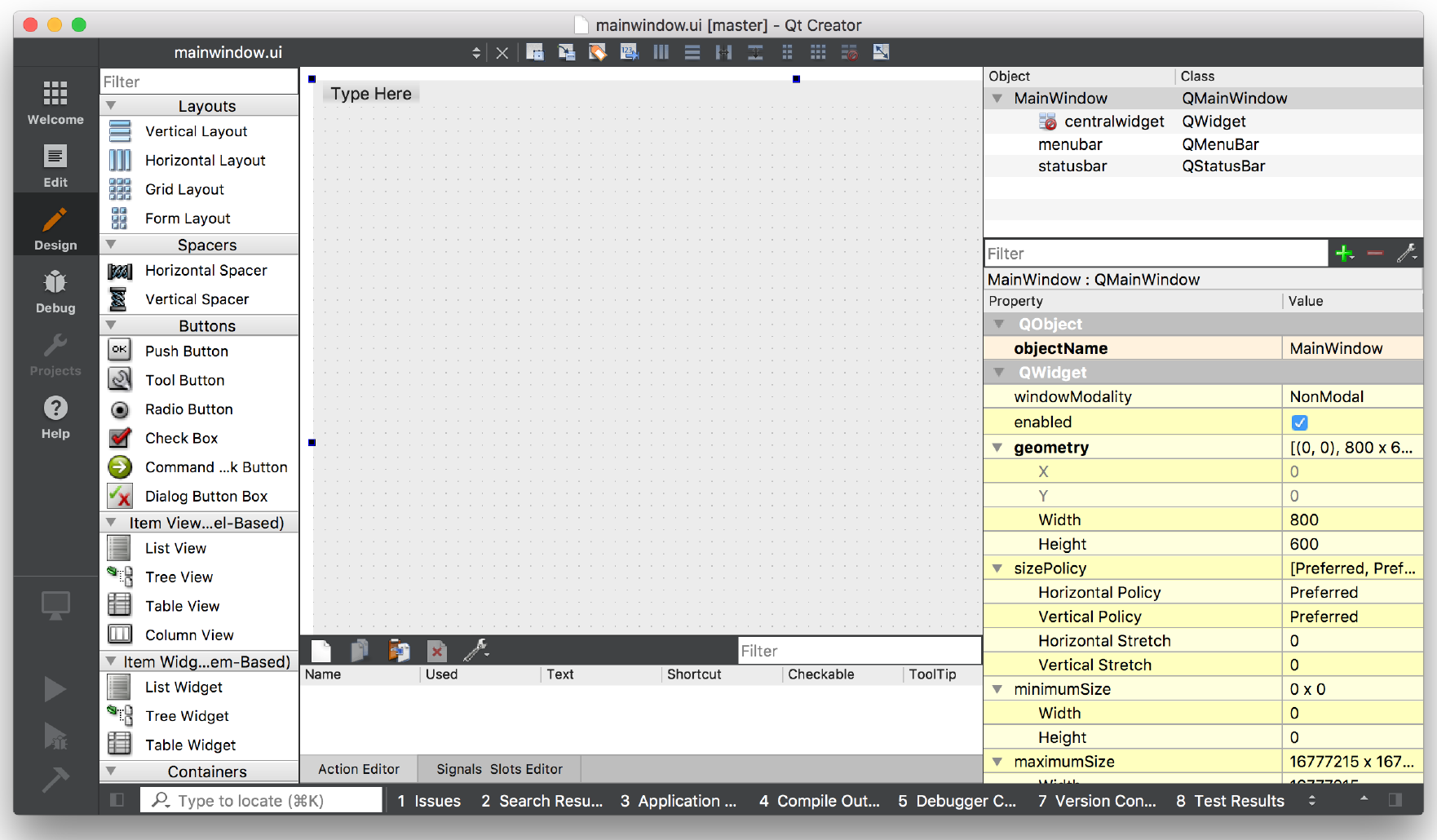Click Type Here in the form menubar
Screen dimensions: 1437x840
(371, 94)
